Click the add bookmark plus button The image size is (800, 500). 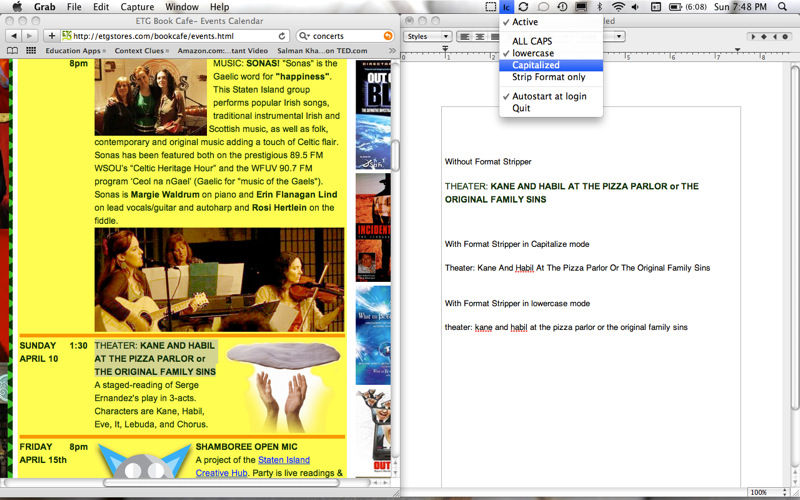tap(51, 36)
